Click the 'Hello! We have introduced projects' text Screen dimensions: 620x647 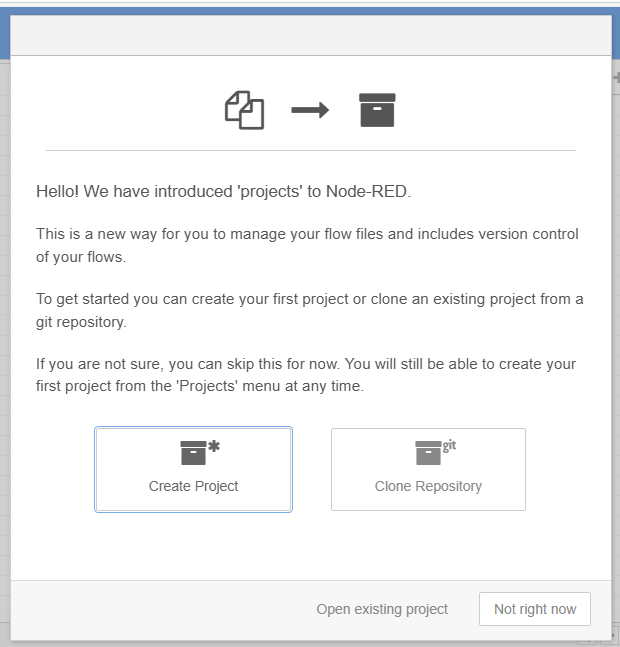pyautogui.click(x=223, y=192)
